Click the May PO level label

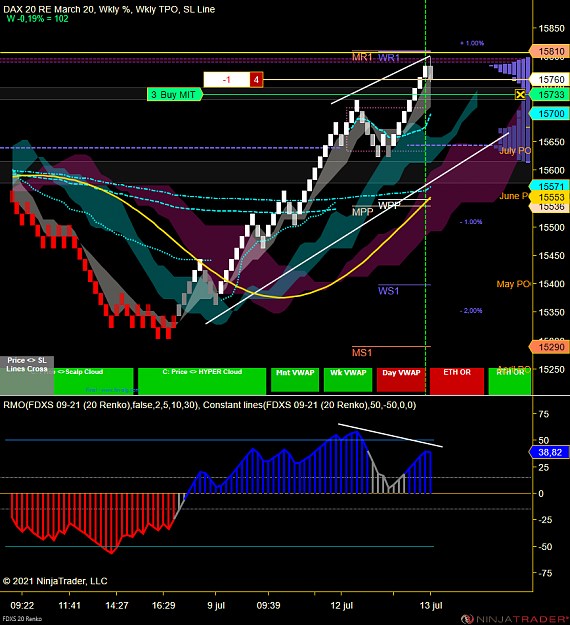513,284
